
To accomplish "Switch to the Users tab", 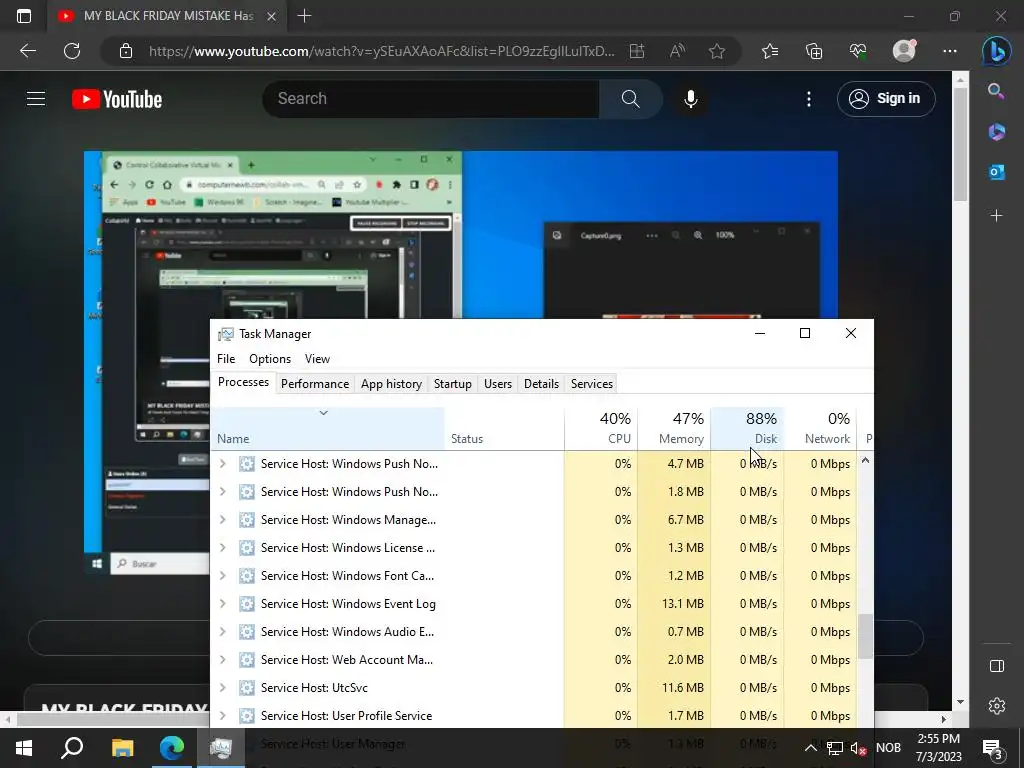I will click(x=498, y=384).
